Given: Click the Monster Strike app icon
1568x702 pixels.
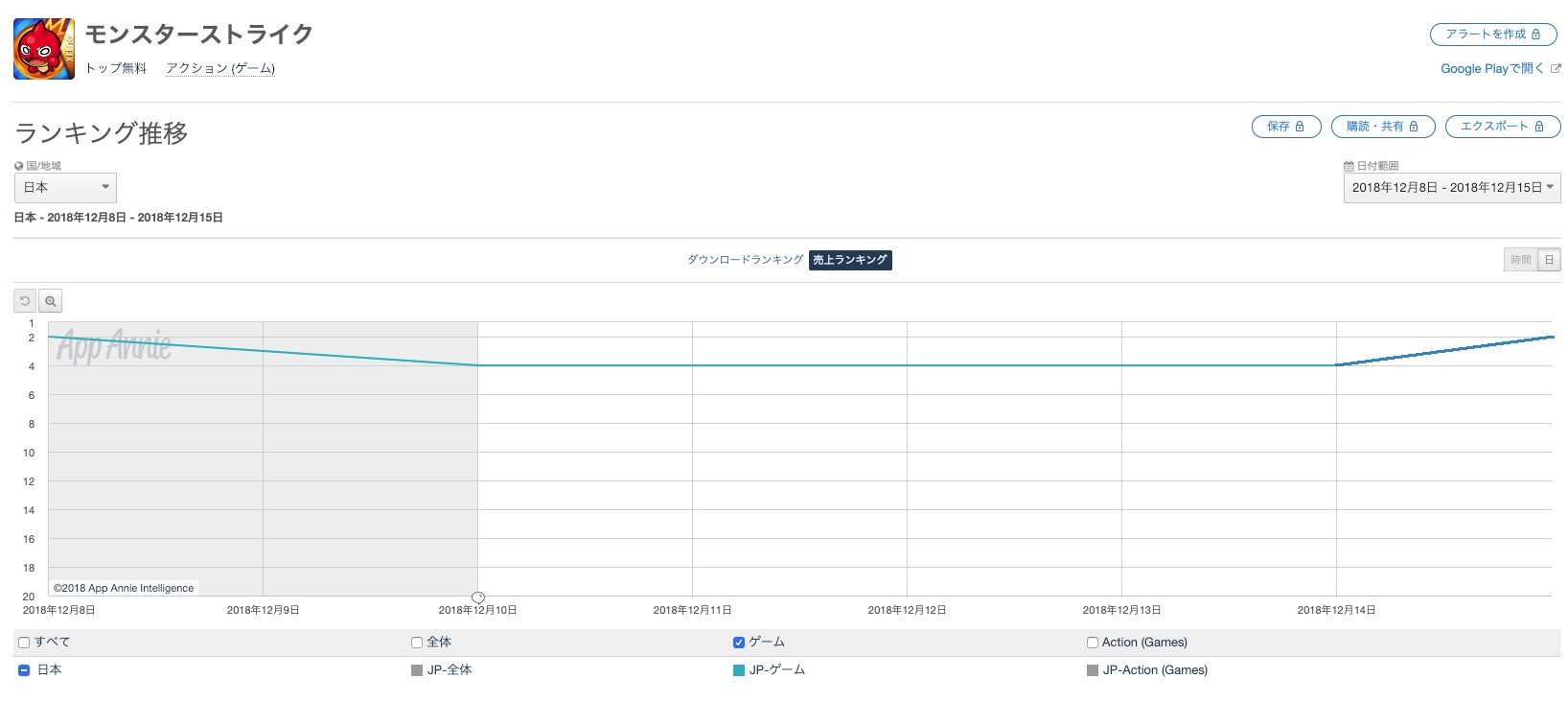Looking at the screenshot, I should (44, 48).
